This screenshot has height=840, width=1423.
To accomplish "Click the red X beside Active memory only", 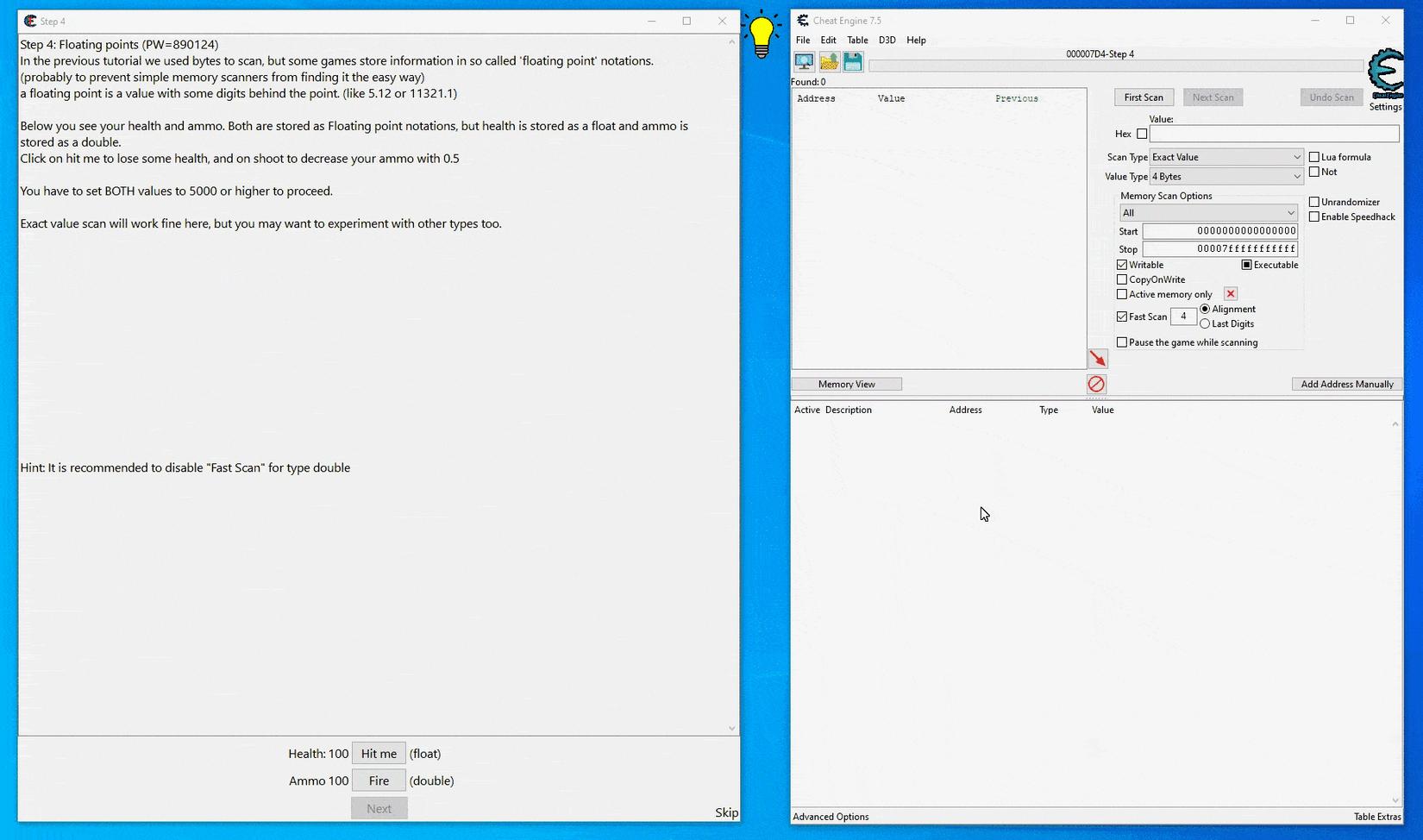I will (1231, 294).
